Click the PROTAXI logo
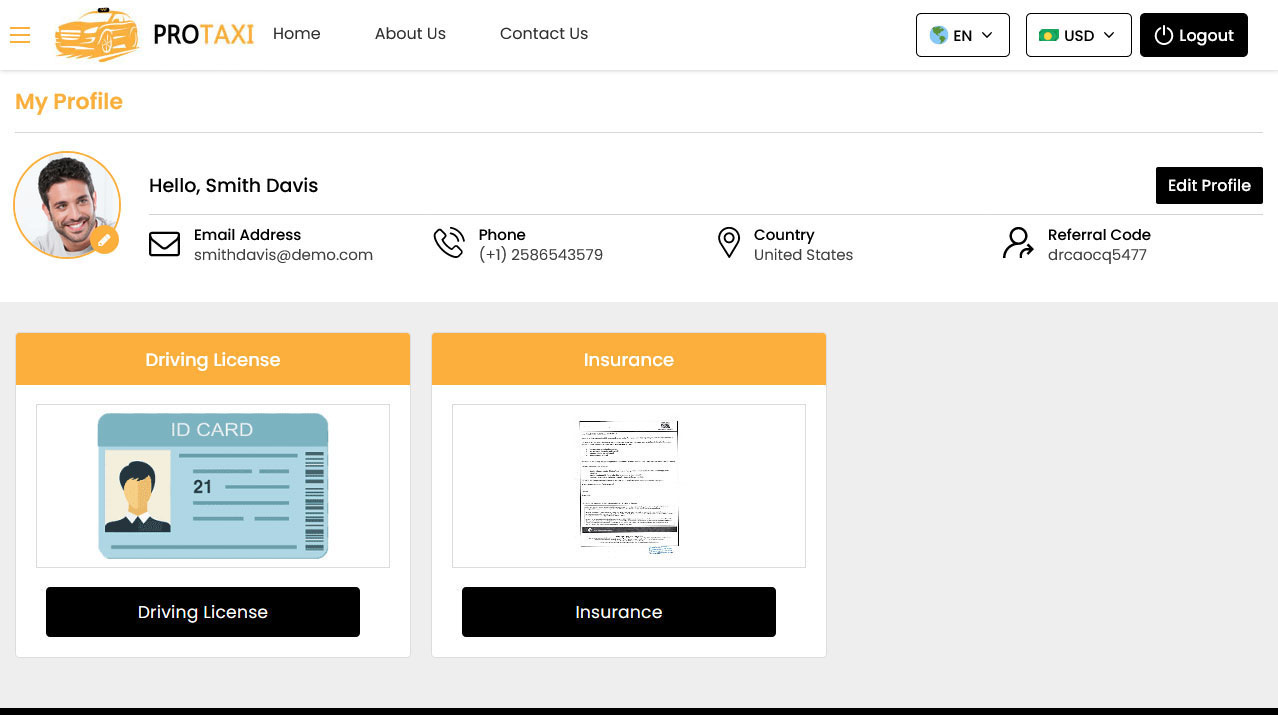1278x715 pixels. pos(152,35)
